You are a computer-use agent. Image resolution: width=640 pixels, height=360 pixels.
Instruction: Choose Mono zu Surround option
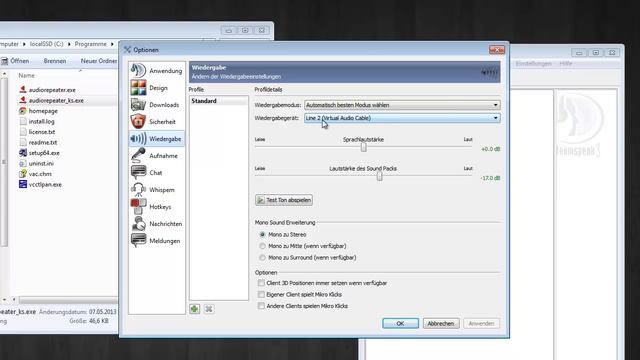262,258
